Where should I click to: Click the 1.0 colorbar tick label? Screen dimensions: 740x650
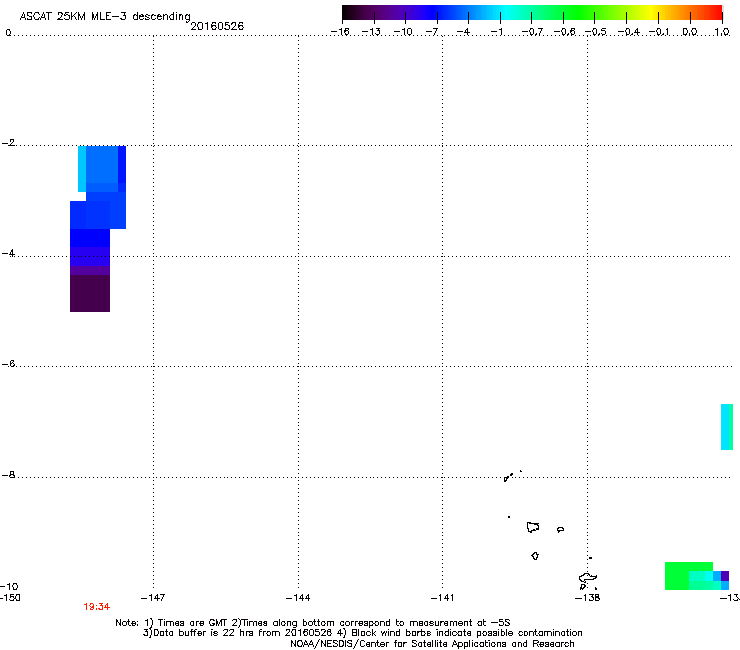(x=722, y=32)
